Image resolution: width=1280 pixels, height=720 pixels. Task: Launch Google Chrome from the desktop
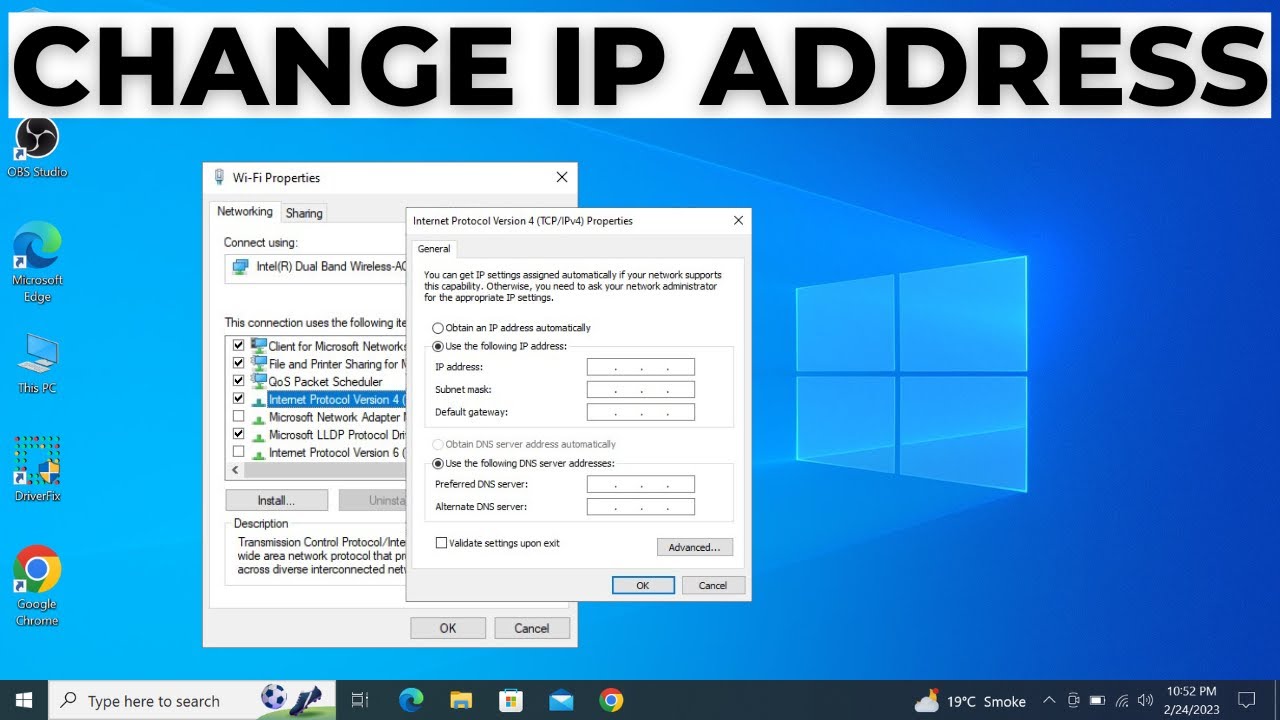[x=37, y=586]
